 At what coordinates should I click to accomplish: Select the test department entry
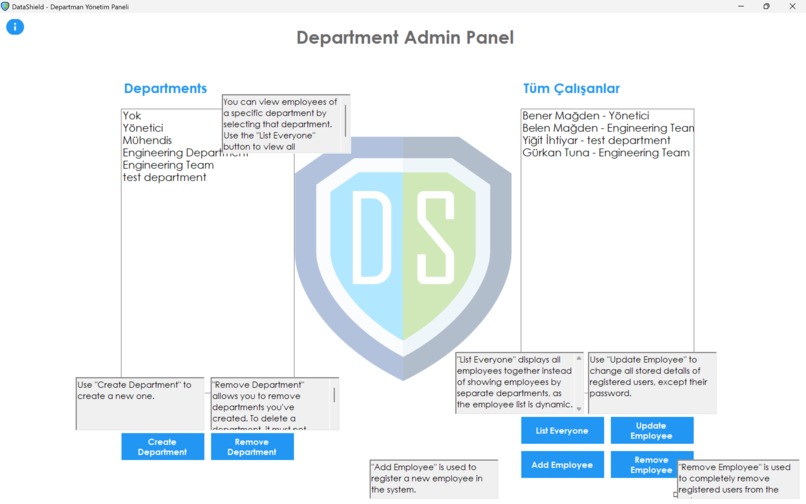coord(164,177)
